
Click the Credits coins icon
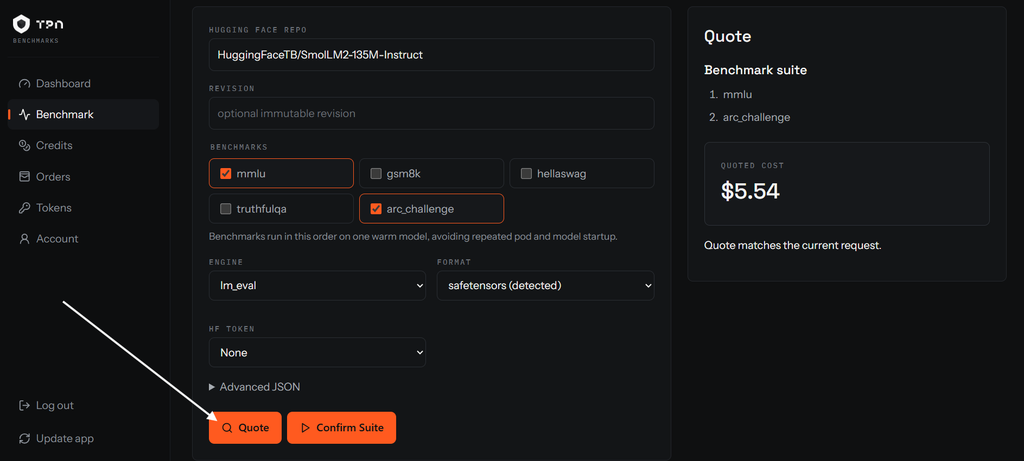25,146
